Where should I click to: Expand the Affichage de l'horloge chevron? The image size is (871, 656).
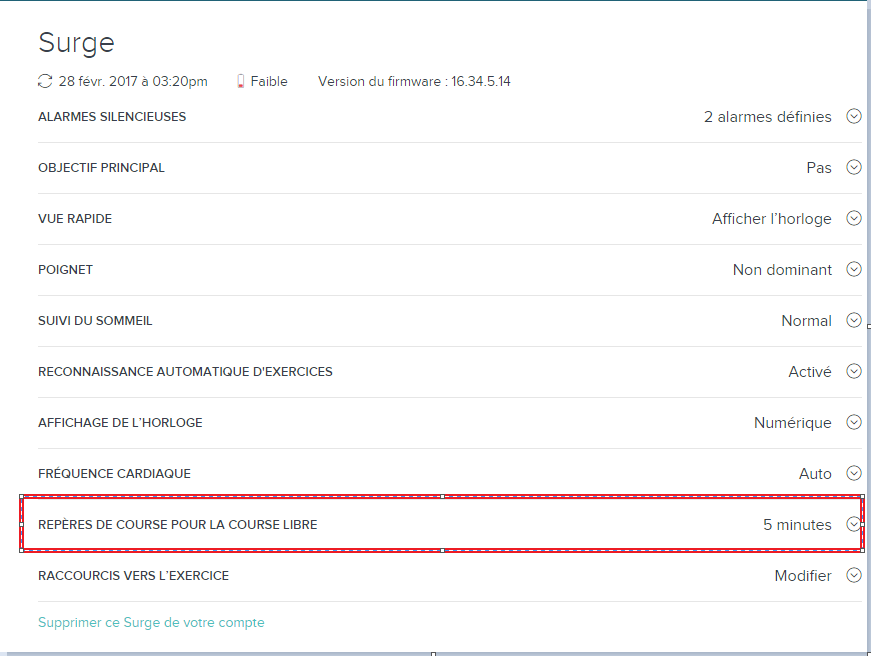click(854, 422)
